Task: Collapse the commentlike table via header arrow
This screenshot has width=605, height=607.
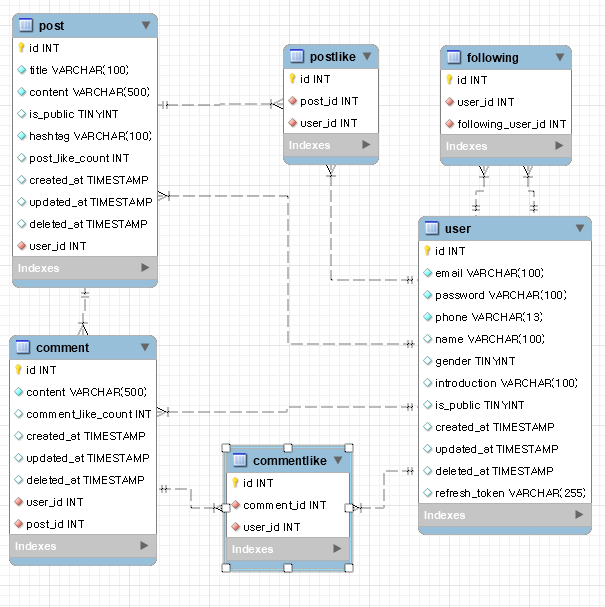Action: (x=338, y=460)
